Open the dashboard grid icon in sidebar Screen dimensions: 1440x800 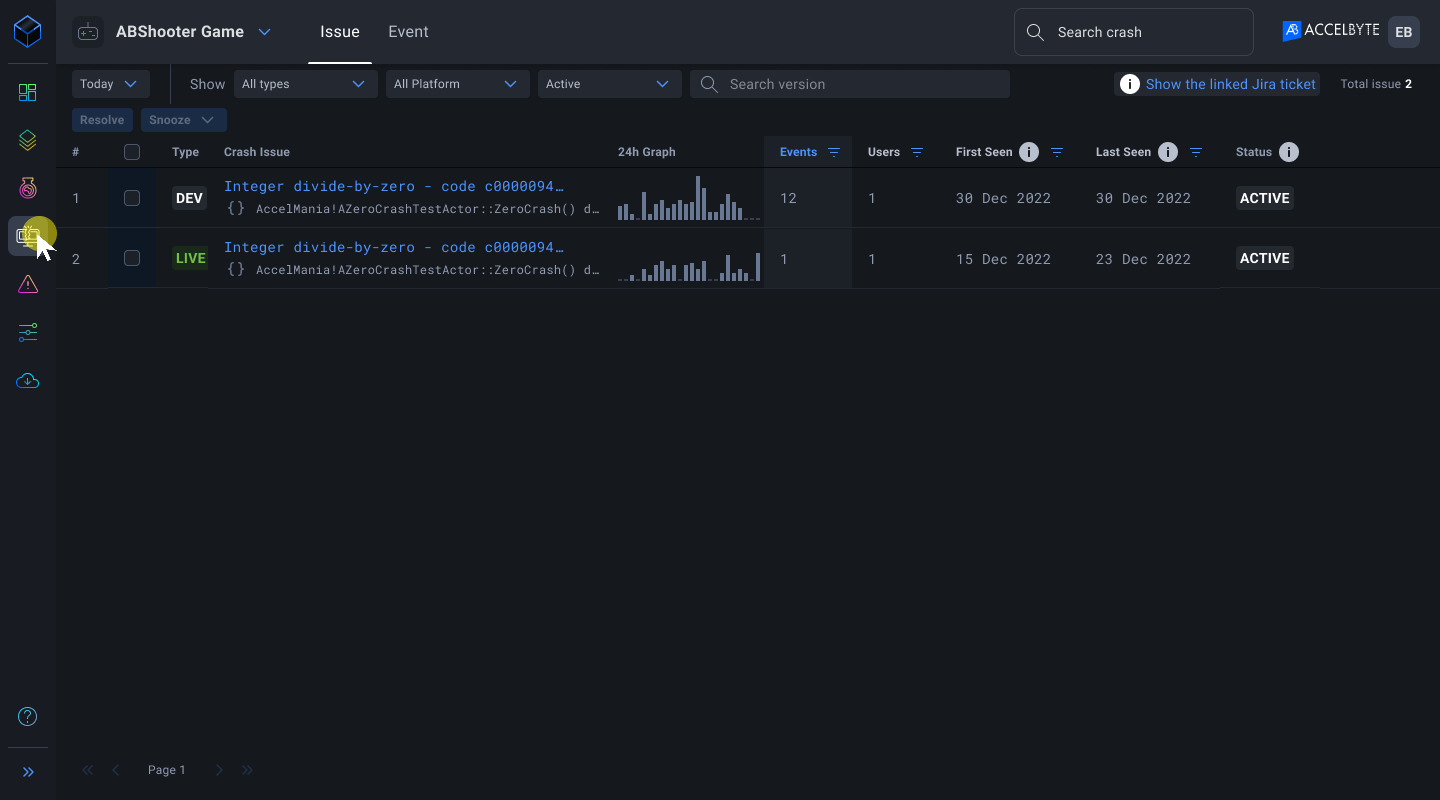click(x=28, y=93)
